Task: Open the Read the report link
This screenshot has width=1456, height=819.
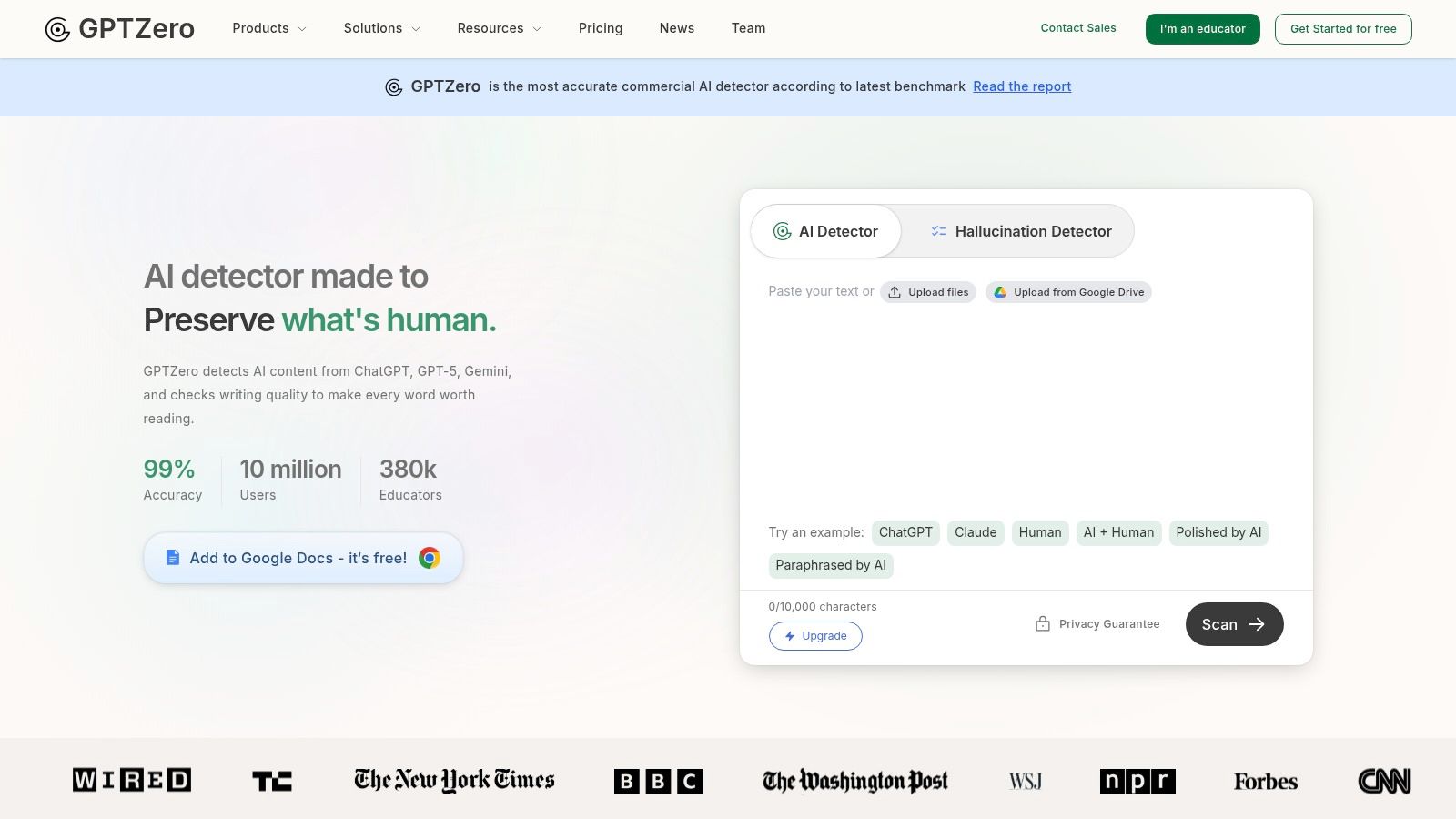Action: tap(1022, 86)
